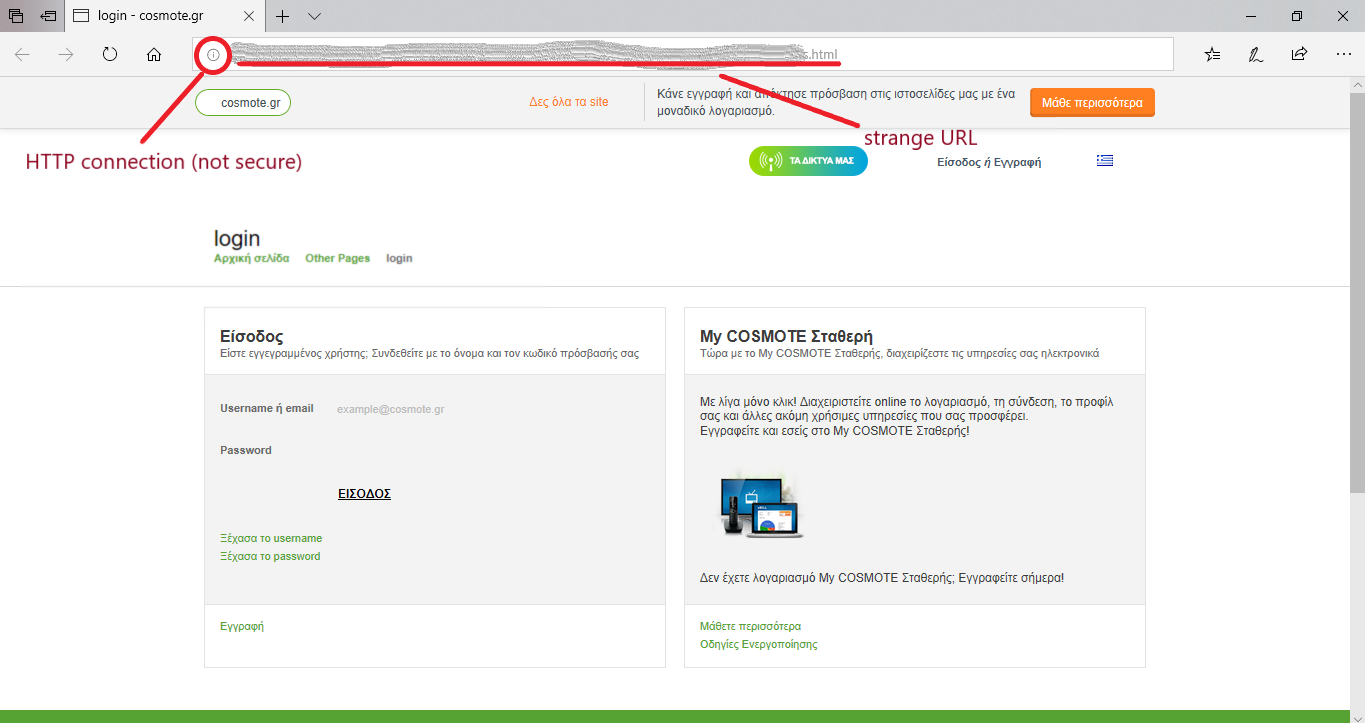1365x723 pixels.
Task: Open the Δες όλα τα site link
Action: pos(569,102)
